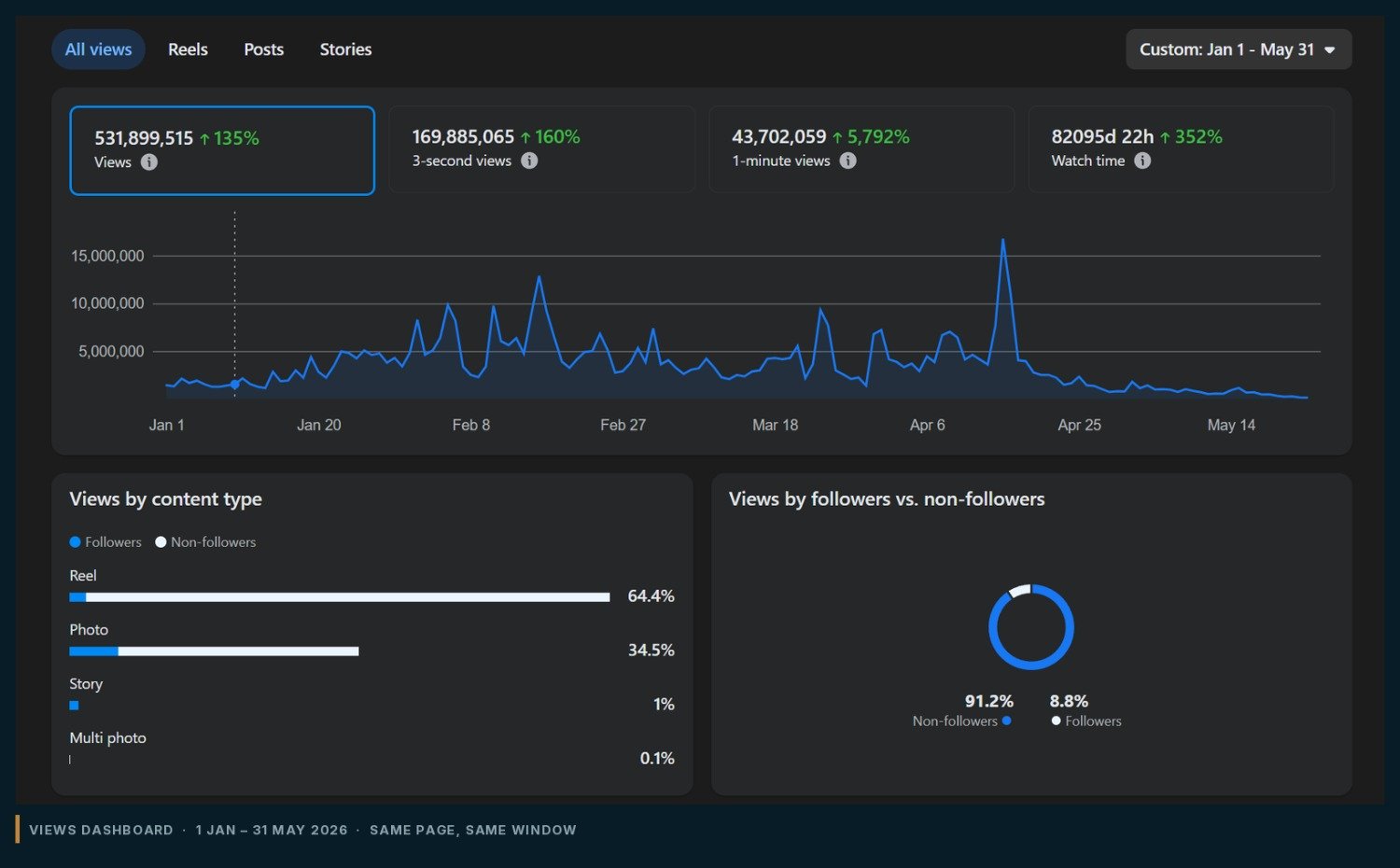Image resolution: width=1400 pixels, height=868 pixels.
Task: Click green up arrow beside 5,792%
Action: click(x=837, y=137)
